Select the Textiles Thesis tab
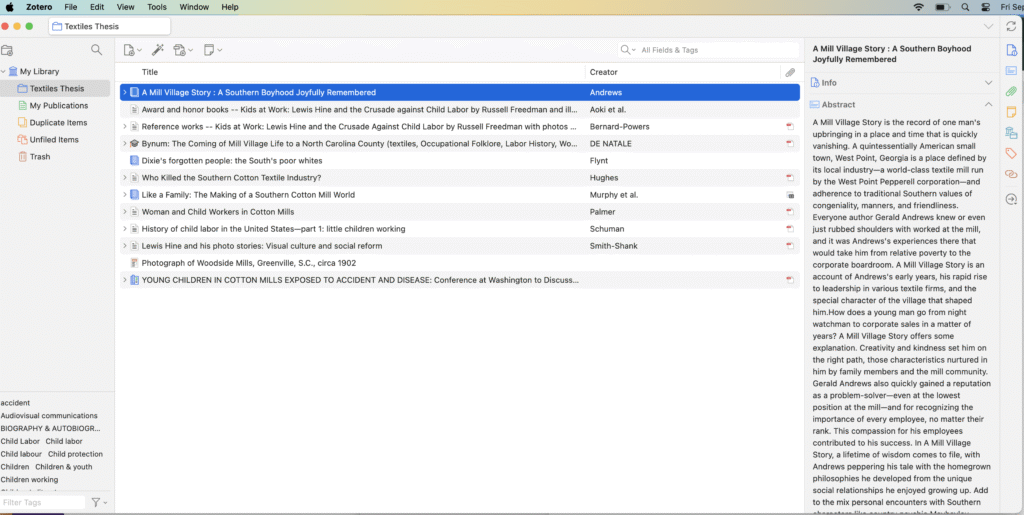This screenshot has height=515, width=1024. 110,26
